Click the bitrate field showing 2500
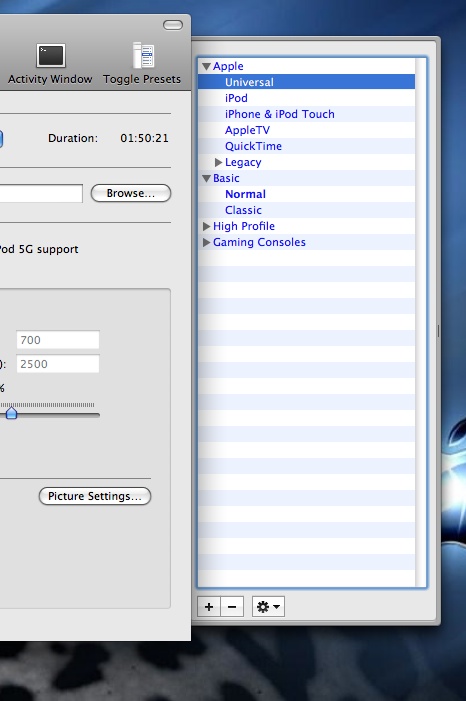 (58, 364)
